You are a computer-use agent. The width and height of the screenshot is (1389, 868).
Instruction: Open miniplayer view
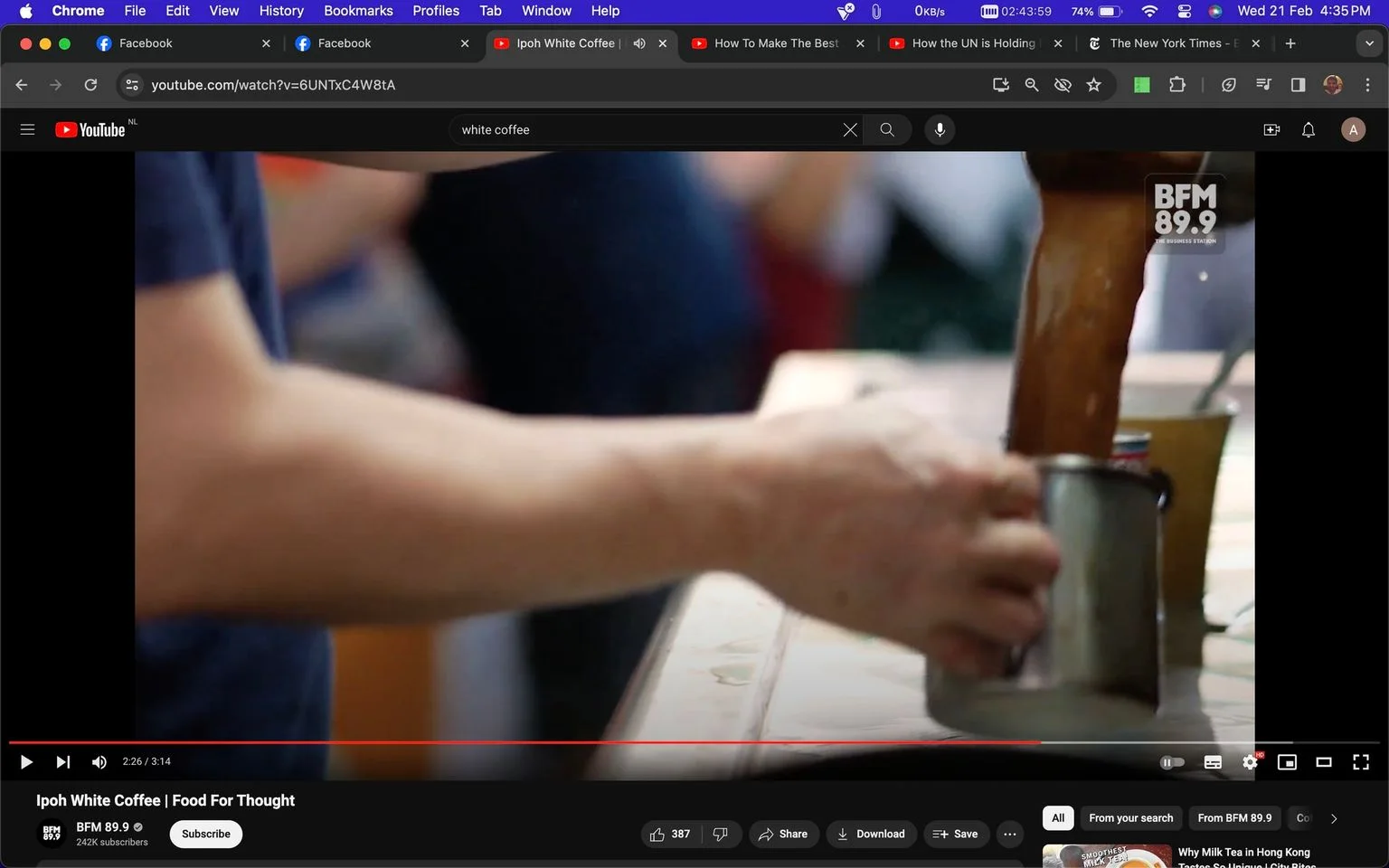click(x=1287, y=762)
